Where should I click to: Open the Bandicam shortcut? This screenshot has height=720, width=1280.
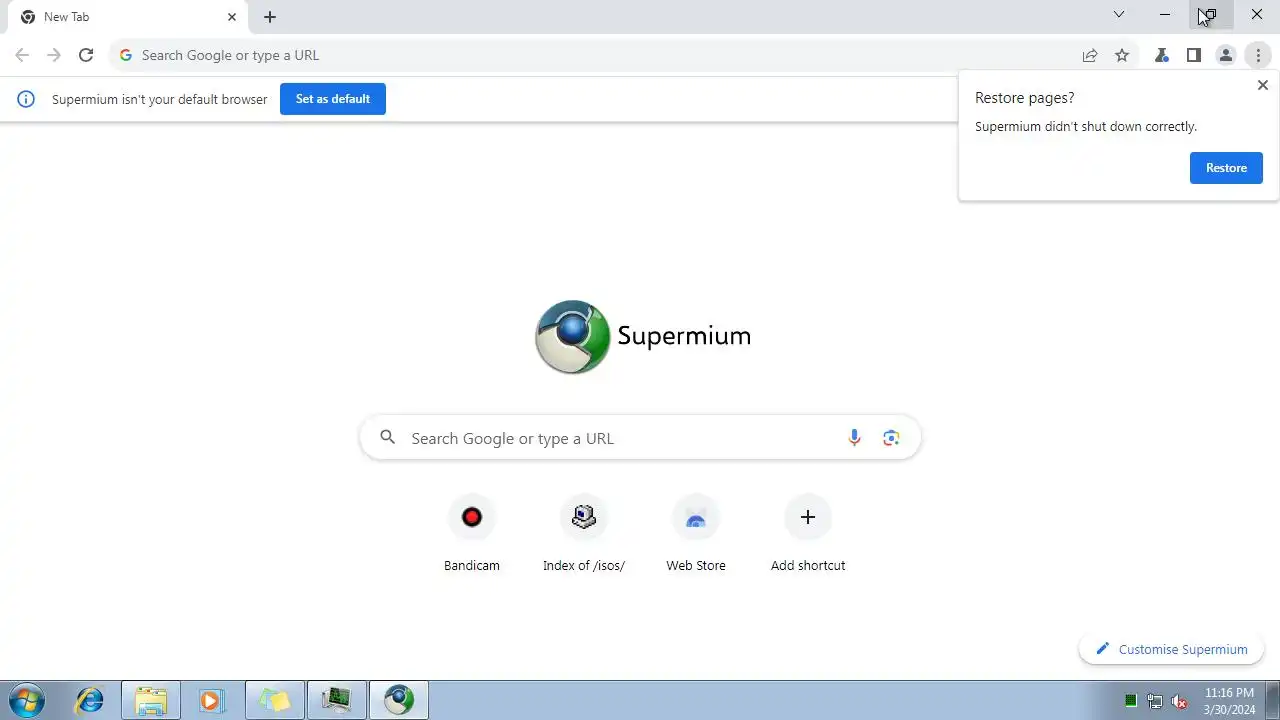pos(472,534)
